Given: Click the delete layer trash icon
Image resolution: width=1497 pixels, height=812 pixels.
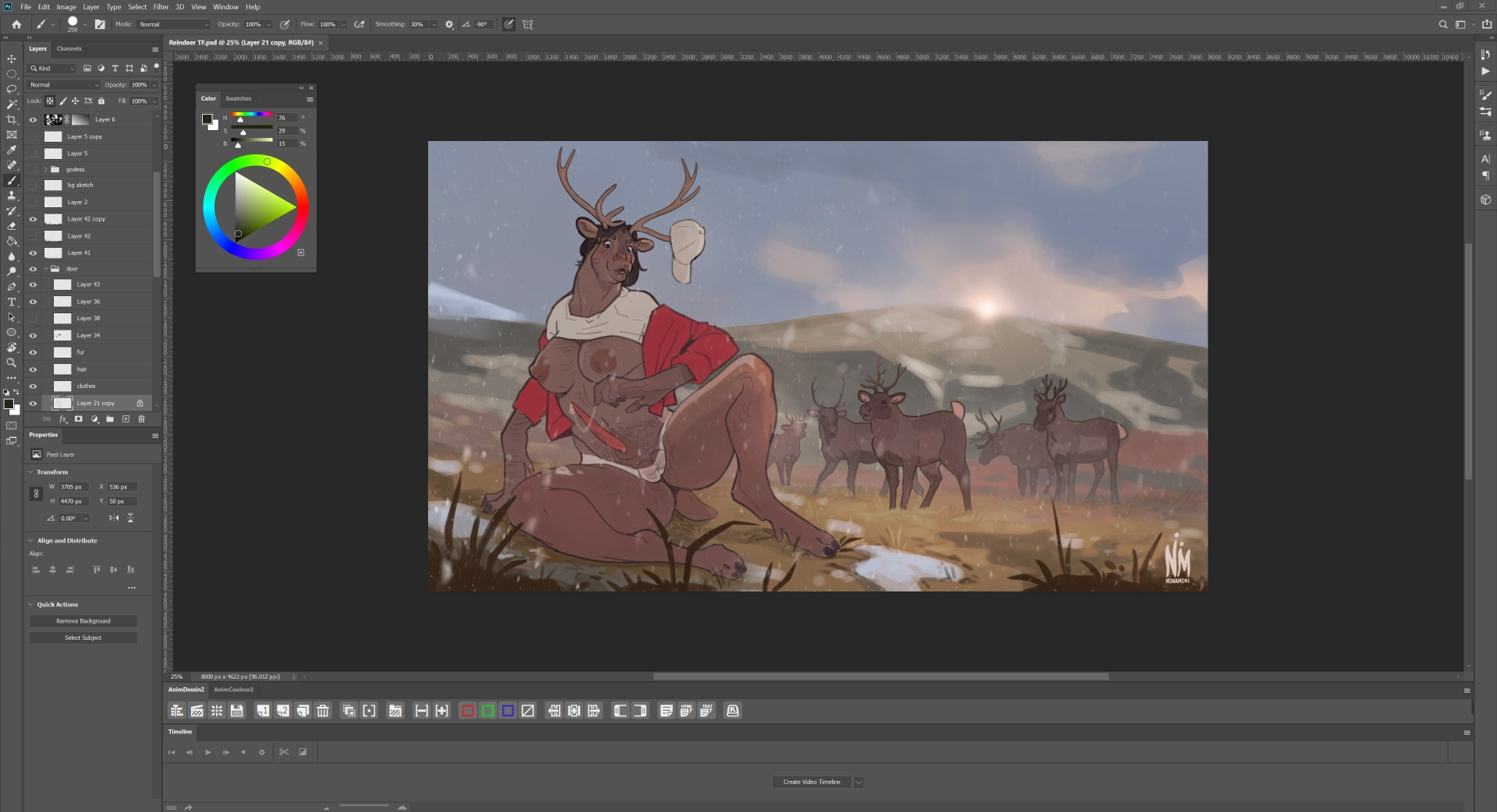Looking at the screenshot, I should 141,419.
